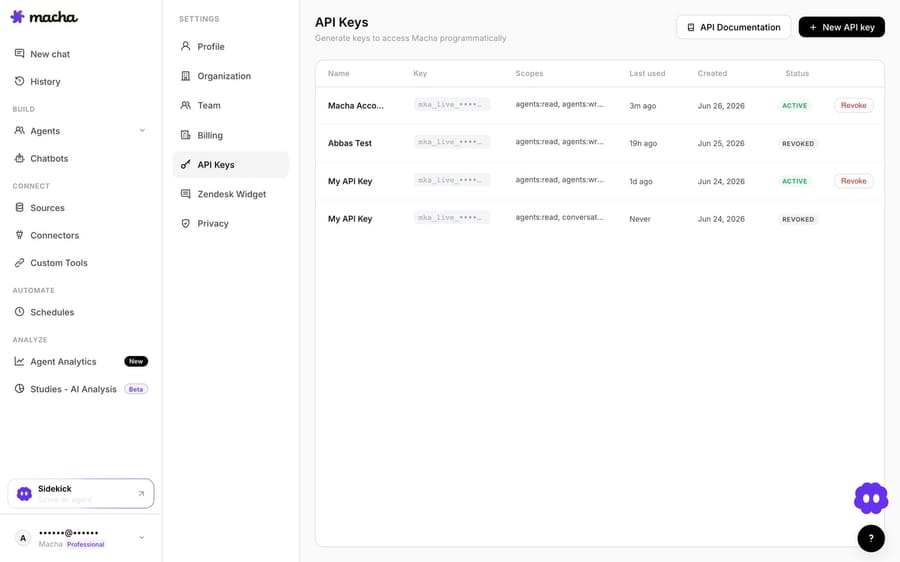Click the Agent Analytics chart icon
This screenshot has width=900, height=562.
tap(20, 361)
